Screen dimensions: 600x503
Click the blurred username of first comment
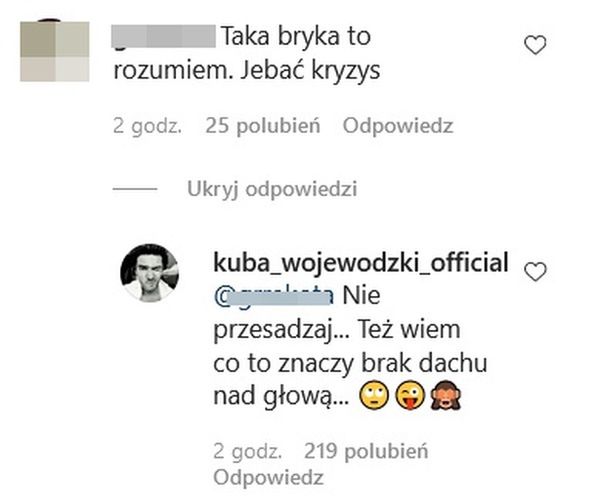coord(164,36)
